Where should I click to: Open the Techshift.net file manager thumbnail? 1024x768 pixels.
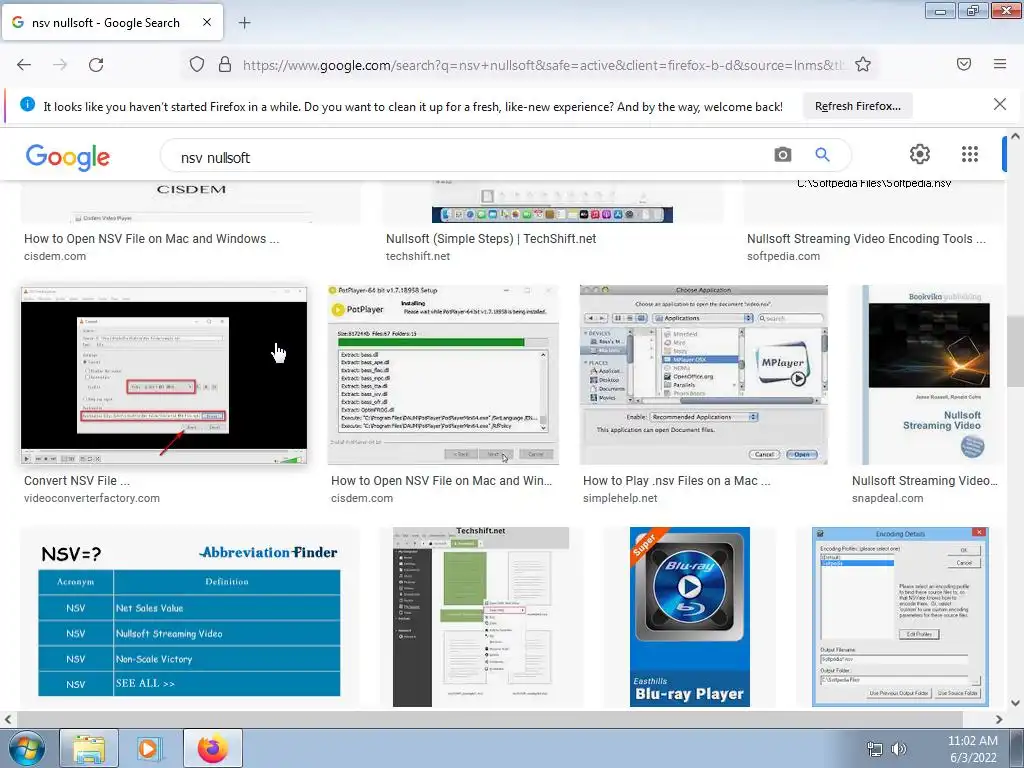(x=481, y=617)
